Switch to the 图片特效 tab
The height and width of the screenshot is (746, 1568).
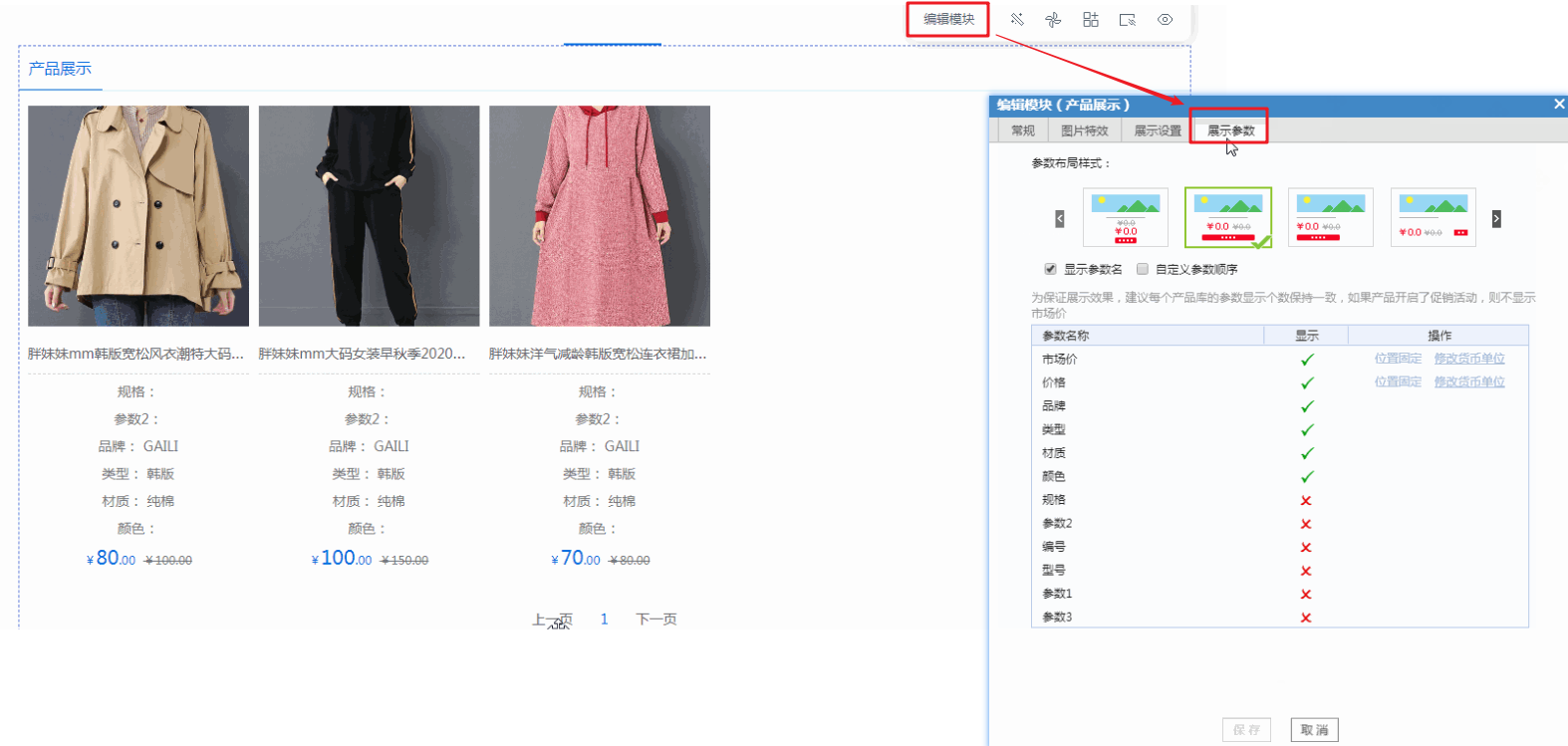point(1084,131)
